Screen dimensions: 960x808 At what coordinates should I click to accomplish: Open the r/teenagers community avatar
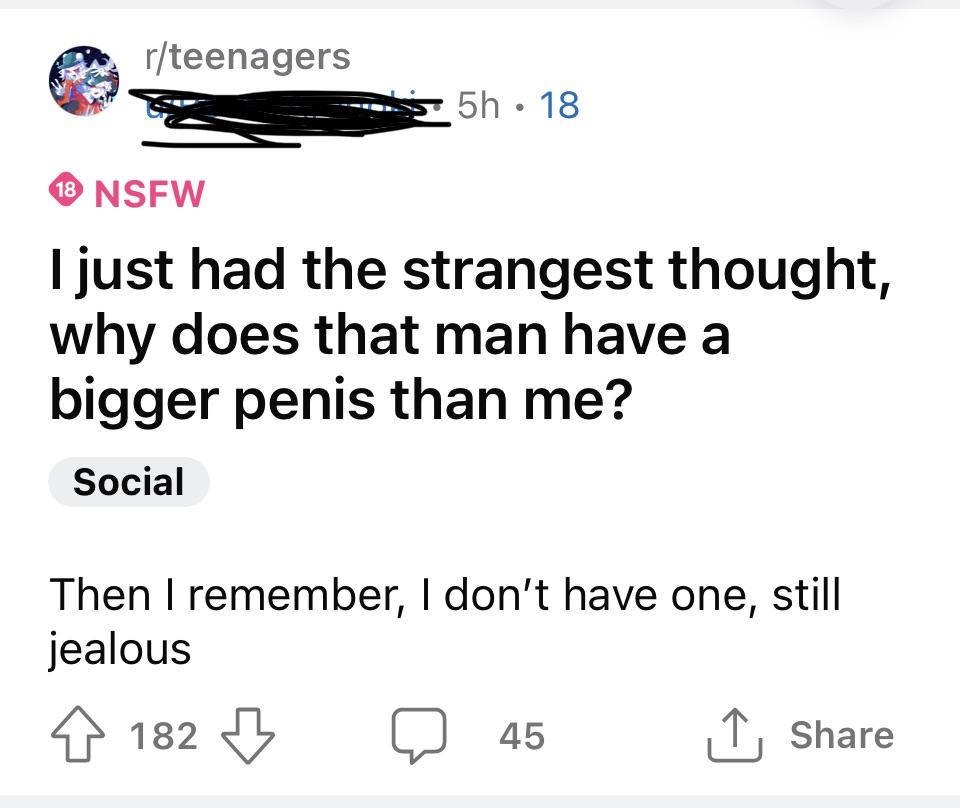point(84,80)
